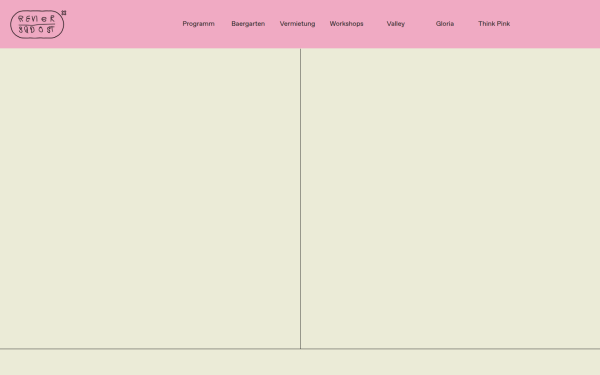The width and height of the screenshot is (600, 375).
Task: Click the Revier Südost logo
Action: [x=38, y=24]
